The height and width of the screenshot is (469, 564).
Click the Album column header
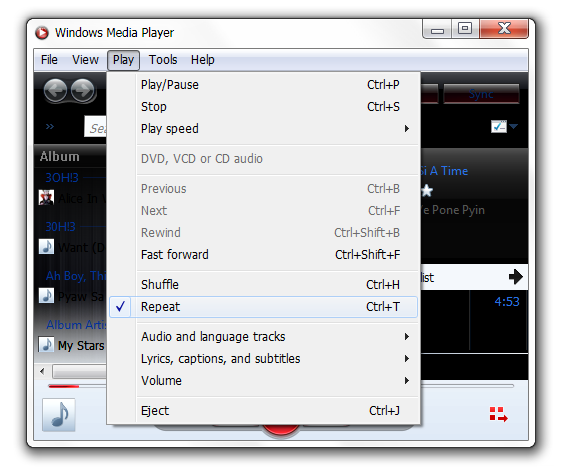(70, 156)
